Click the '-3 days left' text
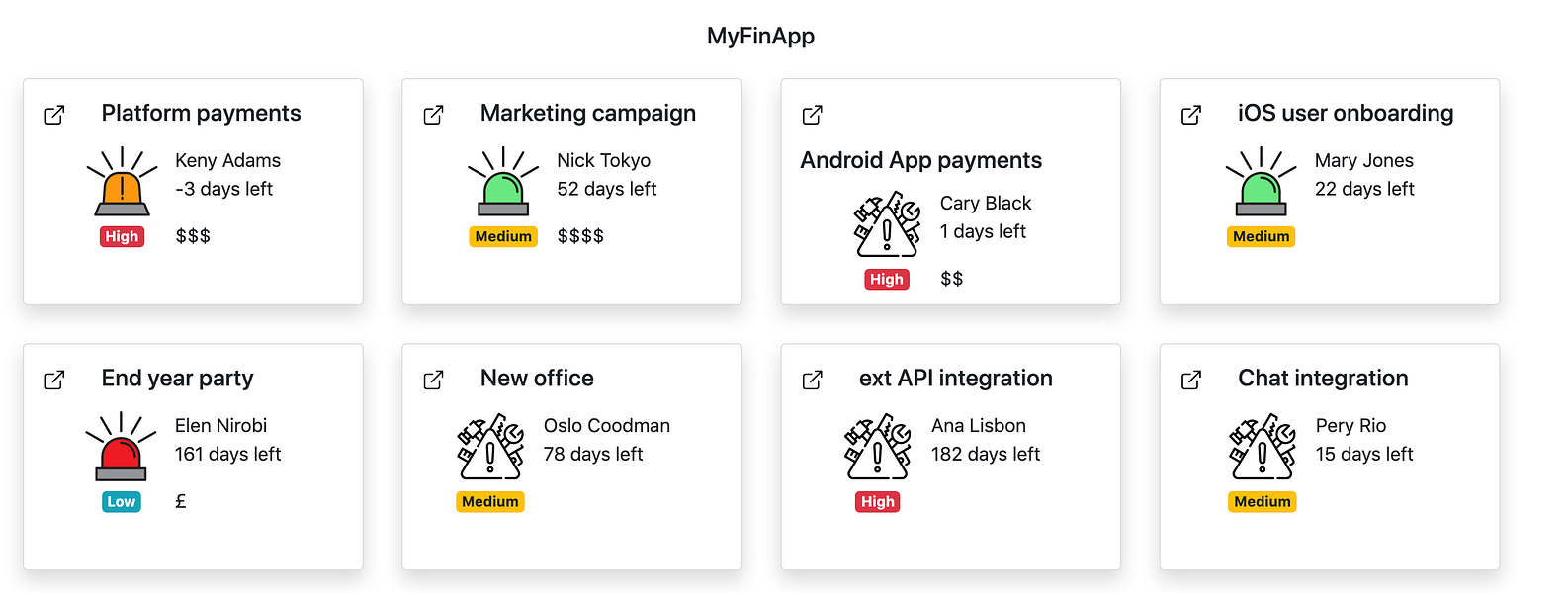 tap(223, 189)
